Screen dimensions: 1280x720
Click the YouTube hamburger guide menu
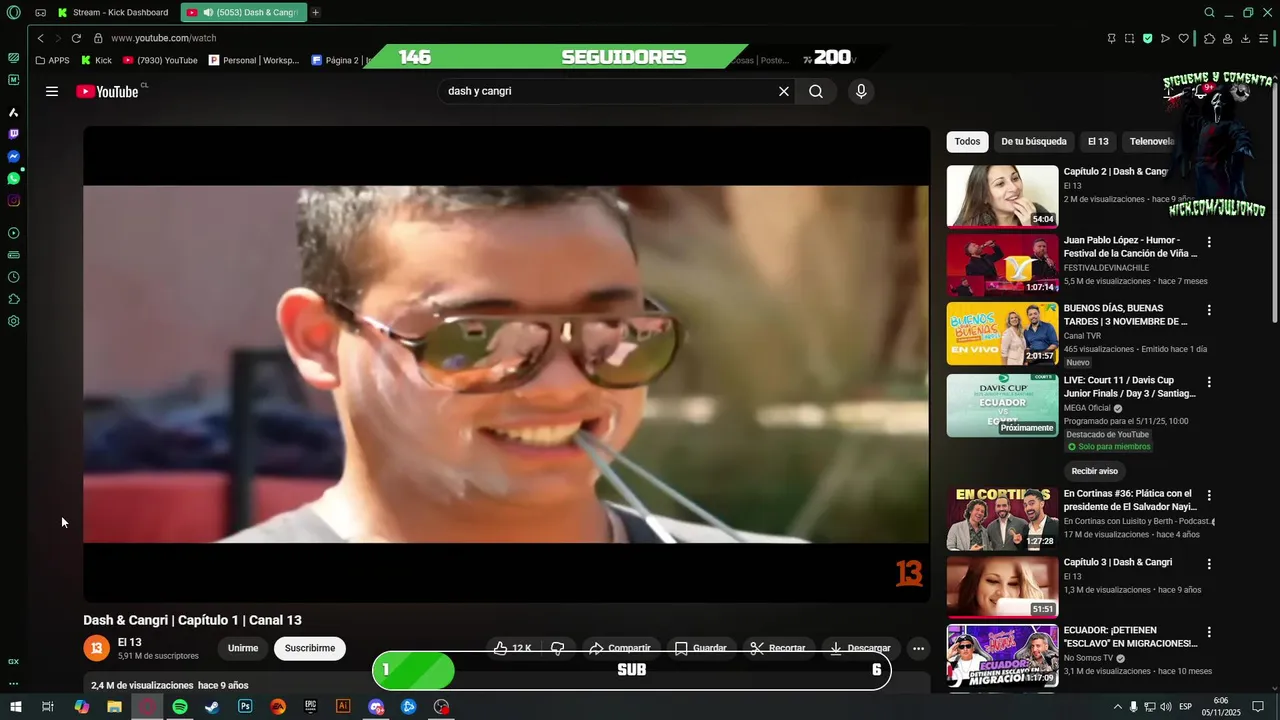pos(52,91)
